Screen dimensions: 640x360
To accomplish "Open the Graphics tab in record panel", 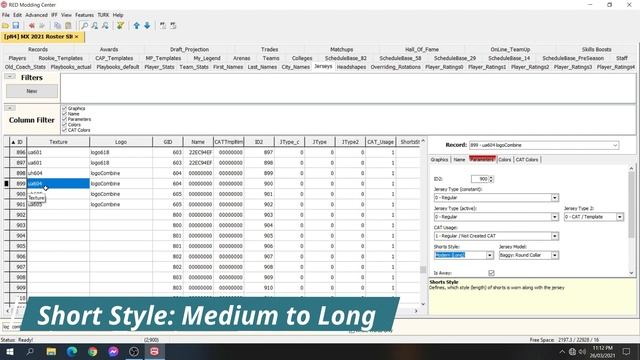I will pyautogui.click(x=440, y=160).
